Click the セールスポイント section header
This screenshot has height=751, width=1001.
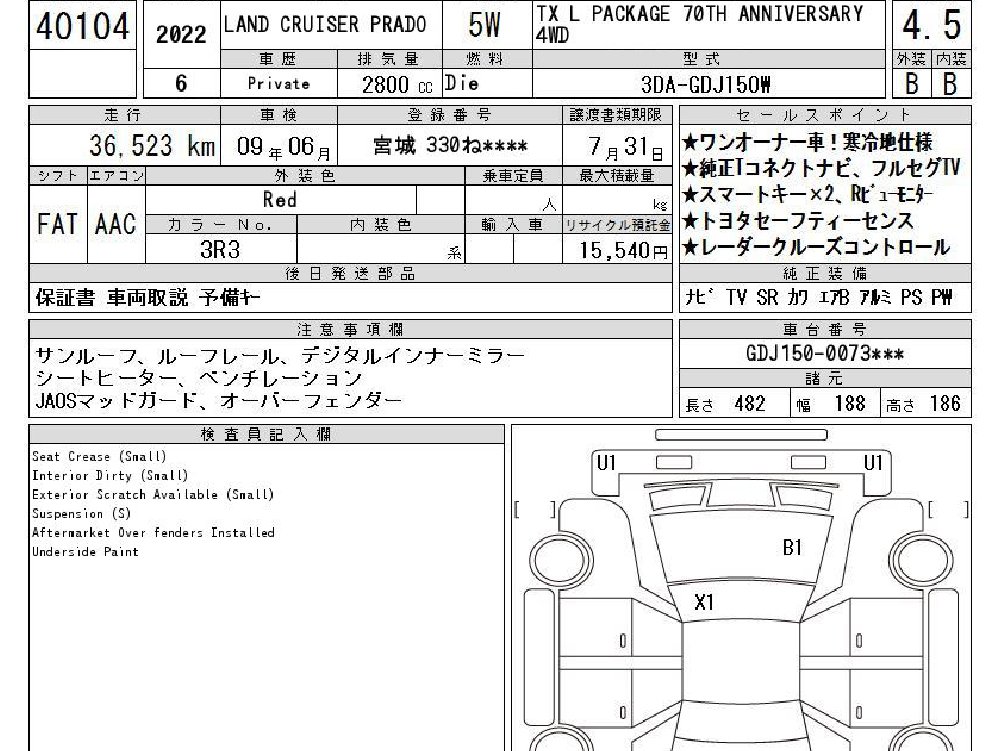(824, 115)
